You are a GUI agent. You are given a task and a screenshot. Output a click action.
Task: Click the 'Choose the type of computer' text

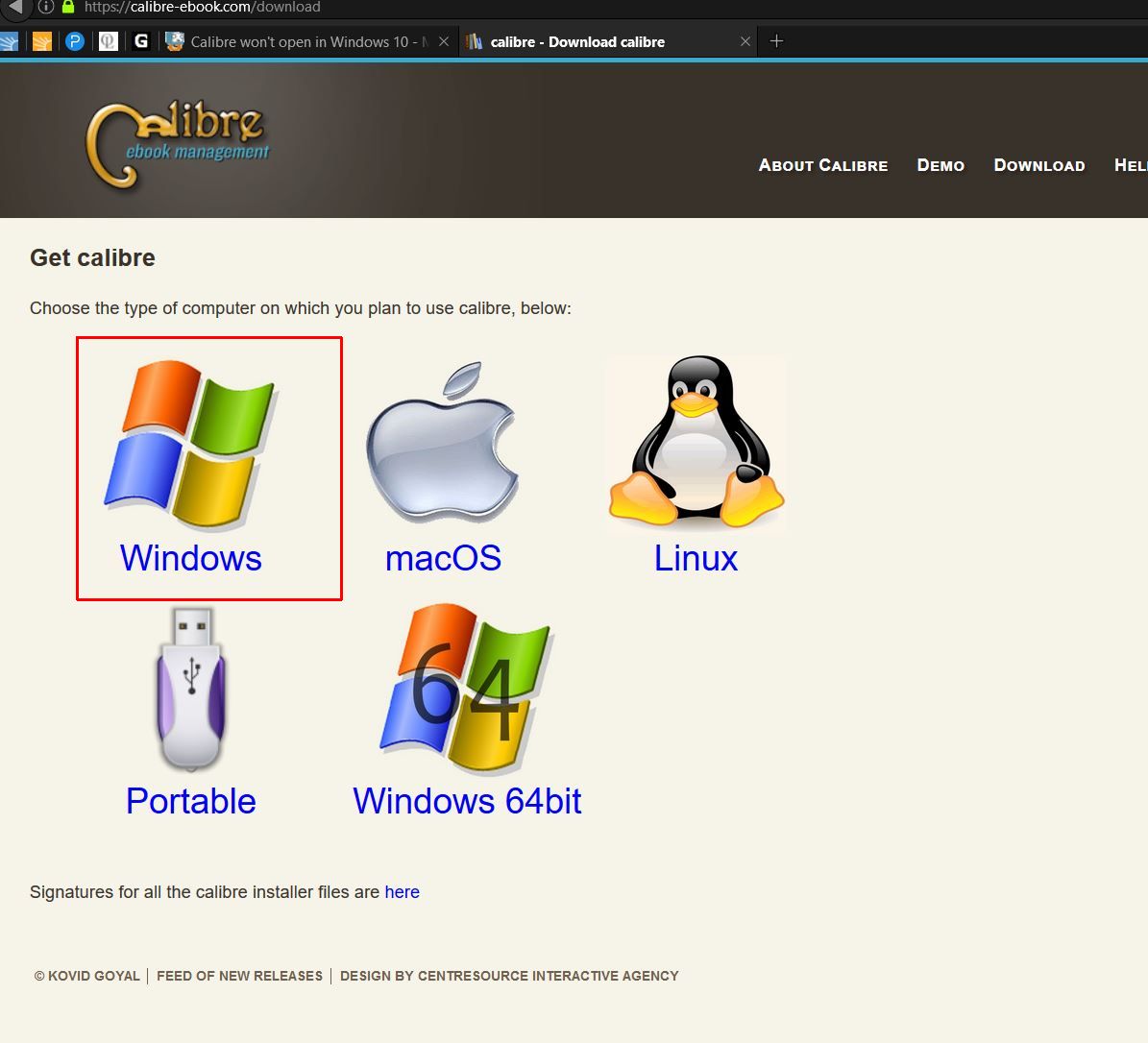(x=300, y=308)
